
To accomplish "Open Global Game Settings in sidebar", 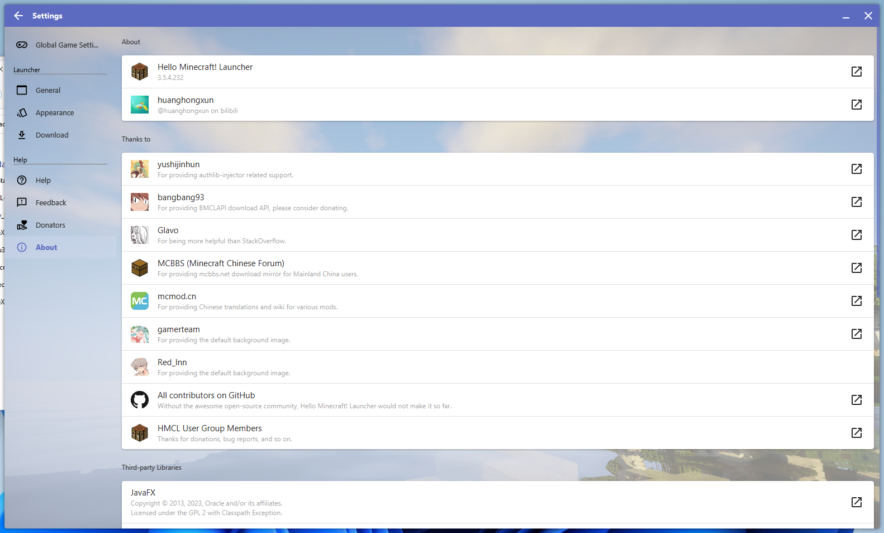I will (x=58, y=45).
